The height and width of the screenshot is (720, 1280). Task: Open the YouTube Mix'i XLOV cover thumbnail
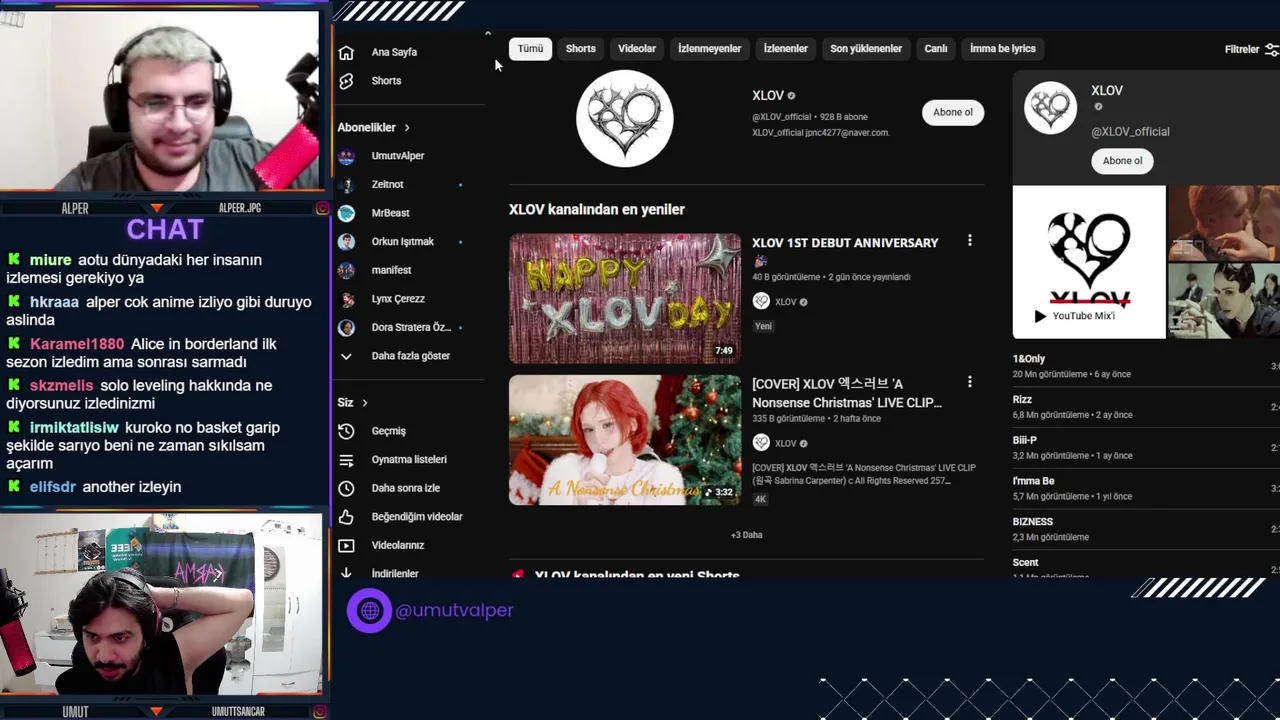[1089, 262]
